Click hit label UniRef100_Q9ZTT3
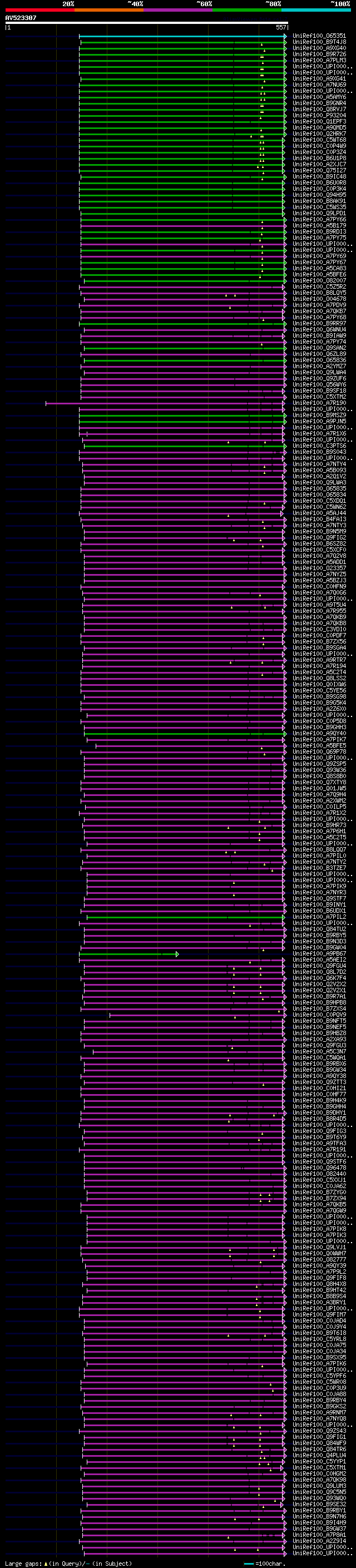The height and width of the screenshot is (1568, 356). [x=319, y=1082]
